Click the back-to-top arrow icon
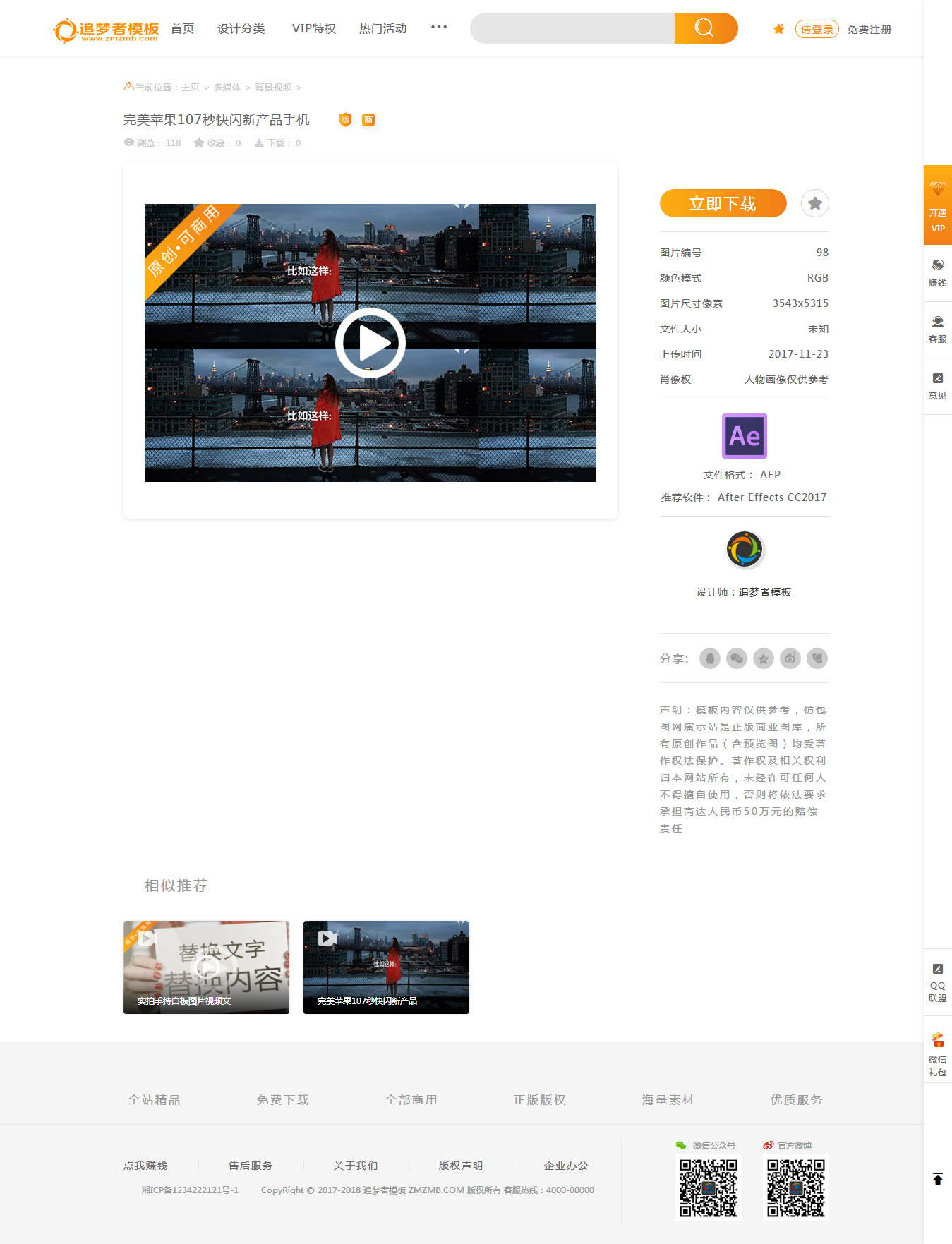This screenshot has height=1244, width=952. coord(937,1179)
